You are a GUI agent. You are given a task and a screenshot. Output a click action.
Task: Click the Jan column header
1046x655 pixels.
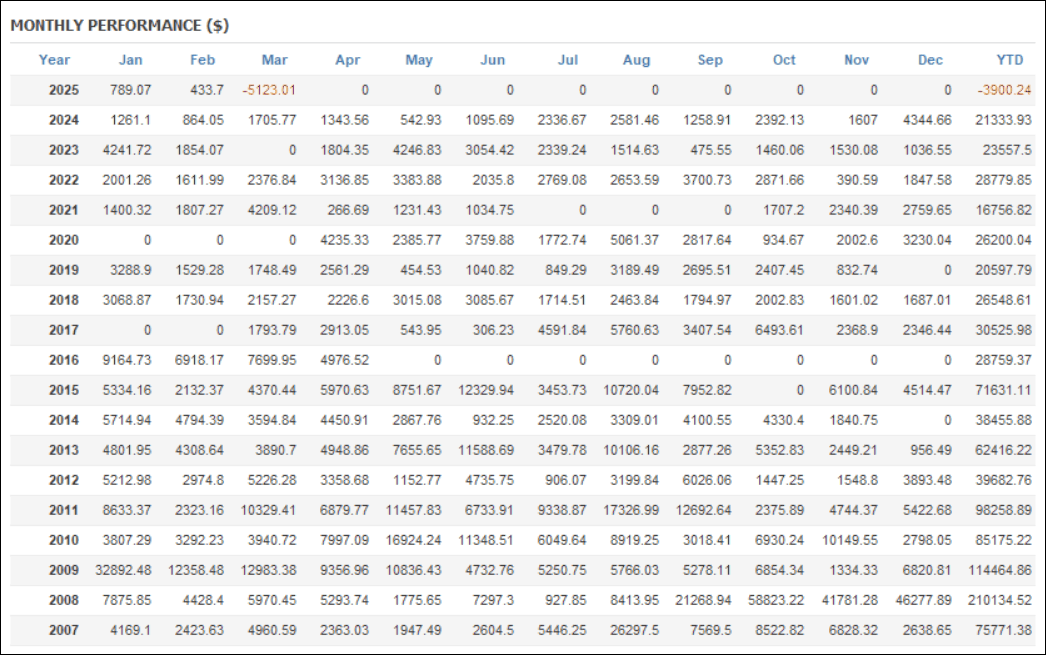[x=131, y=60]
